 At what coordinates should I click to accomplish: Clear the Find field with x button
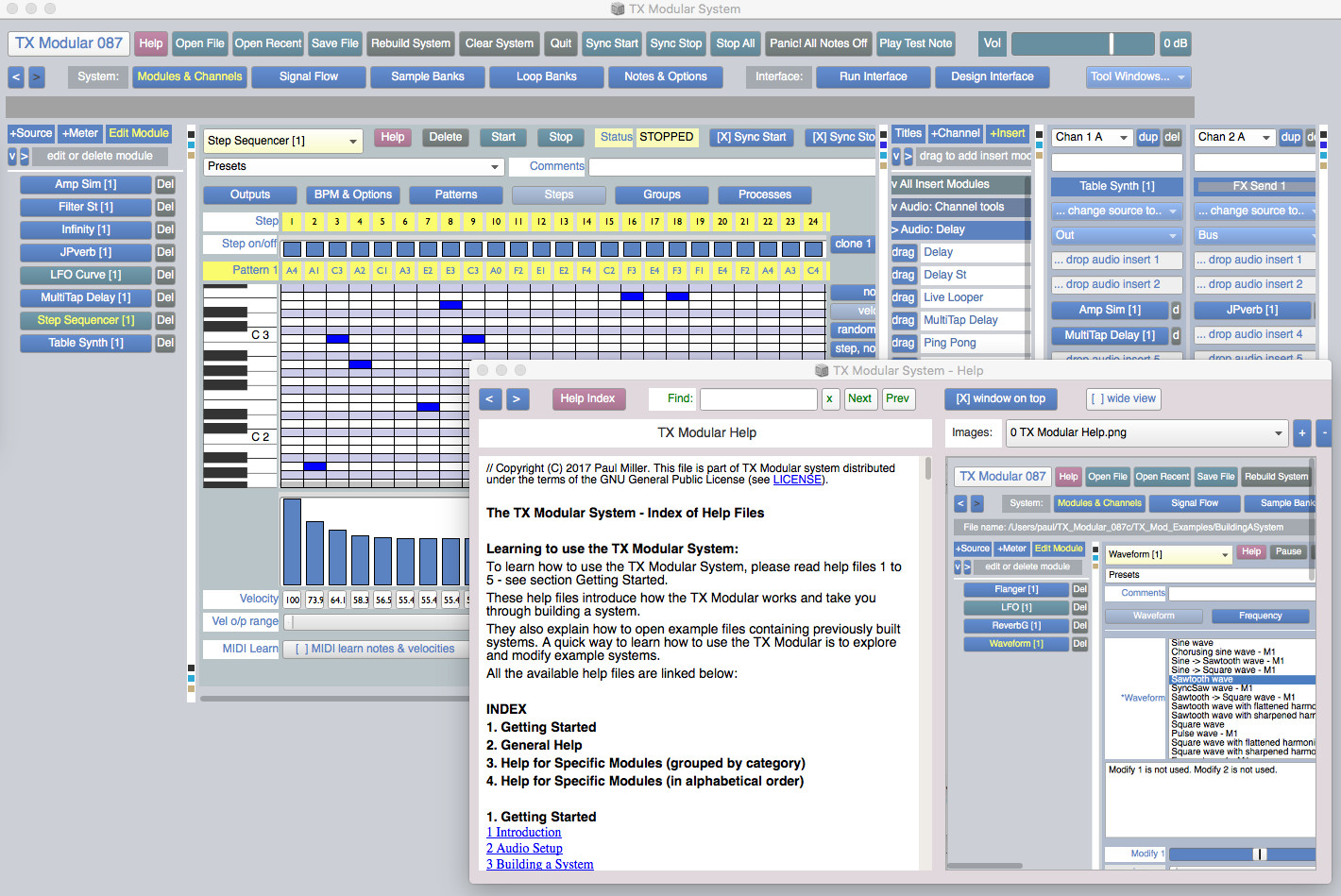[x=829, y=398]
